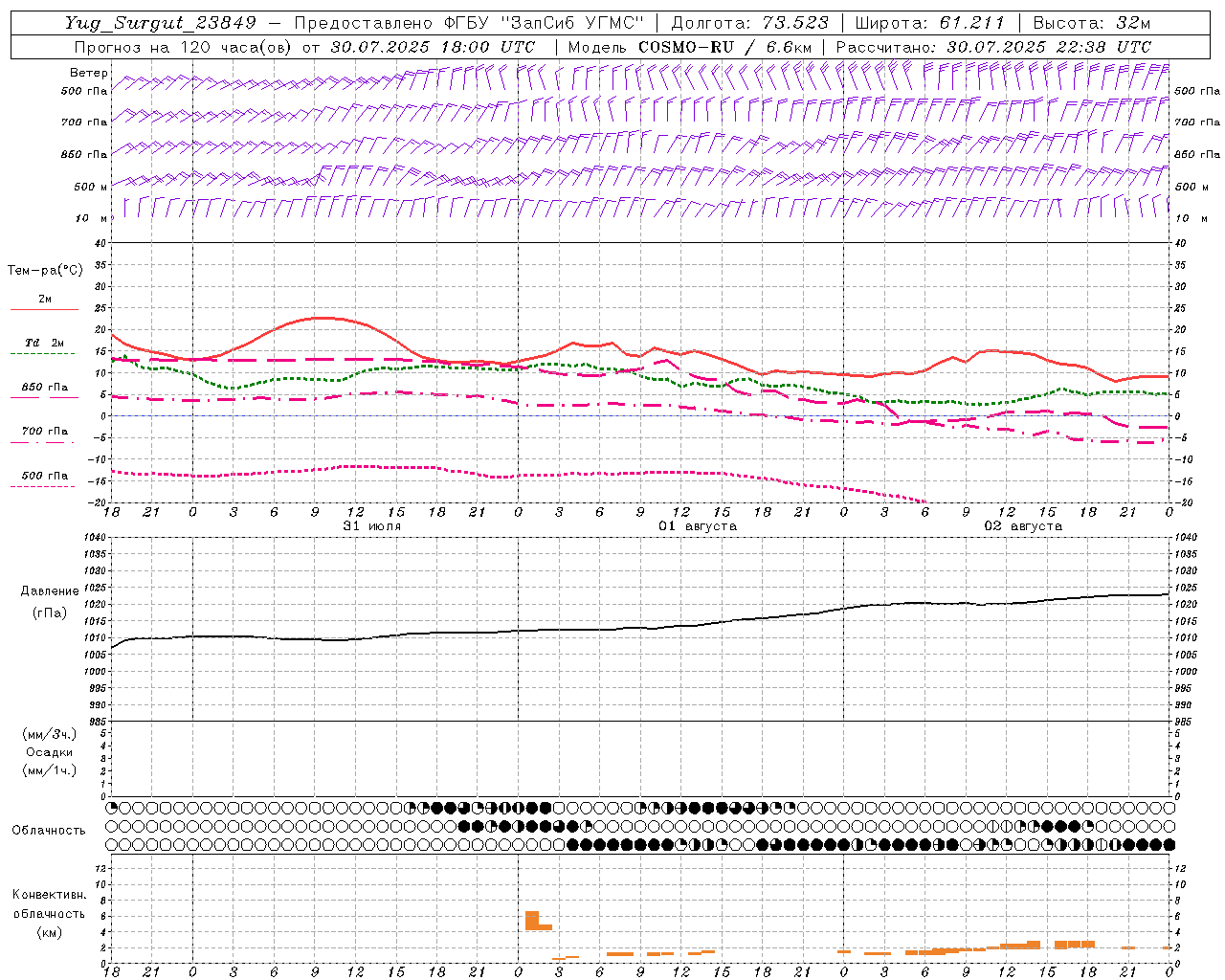Click the black pressure curve line
The width and height of the screenshot is (1225, 980).
tap(641, 628)
